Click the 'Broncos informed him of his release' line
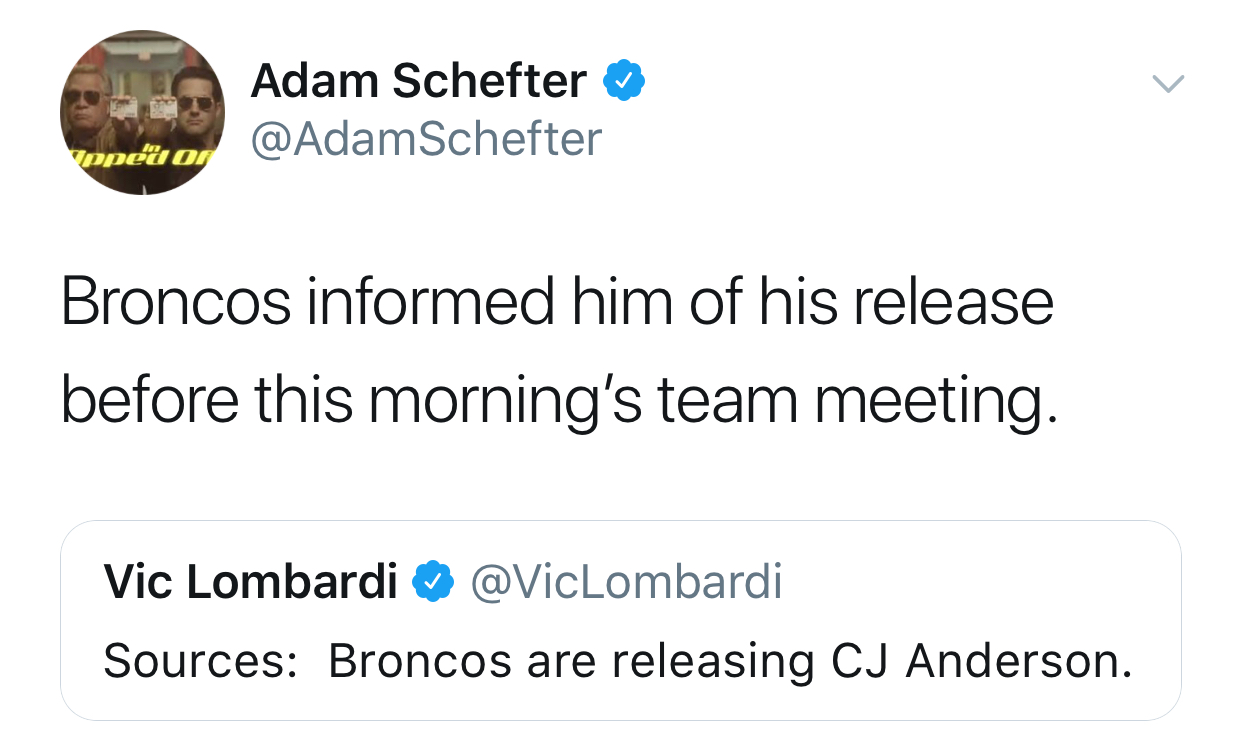The height and width of the screenshot is (744, 1242). click(x=557, y=303)
